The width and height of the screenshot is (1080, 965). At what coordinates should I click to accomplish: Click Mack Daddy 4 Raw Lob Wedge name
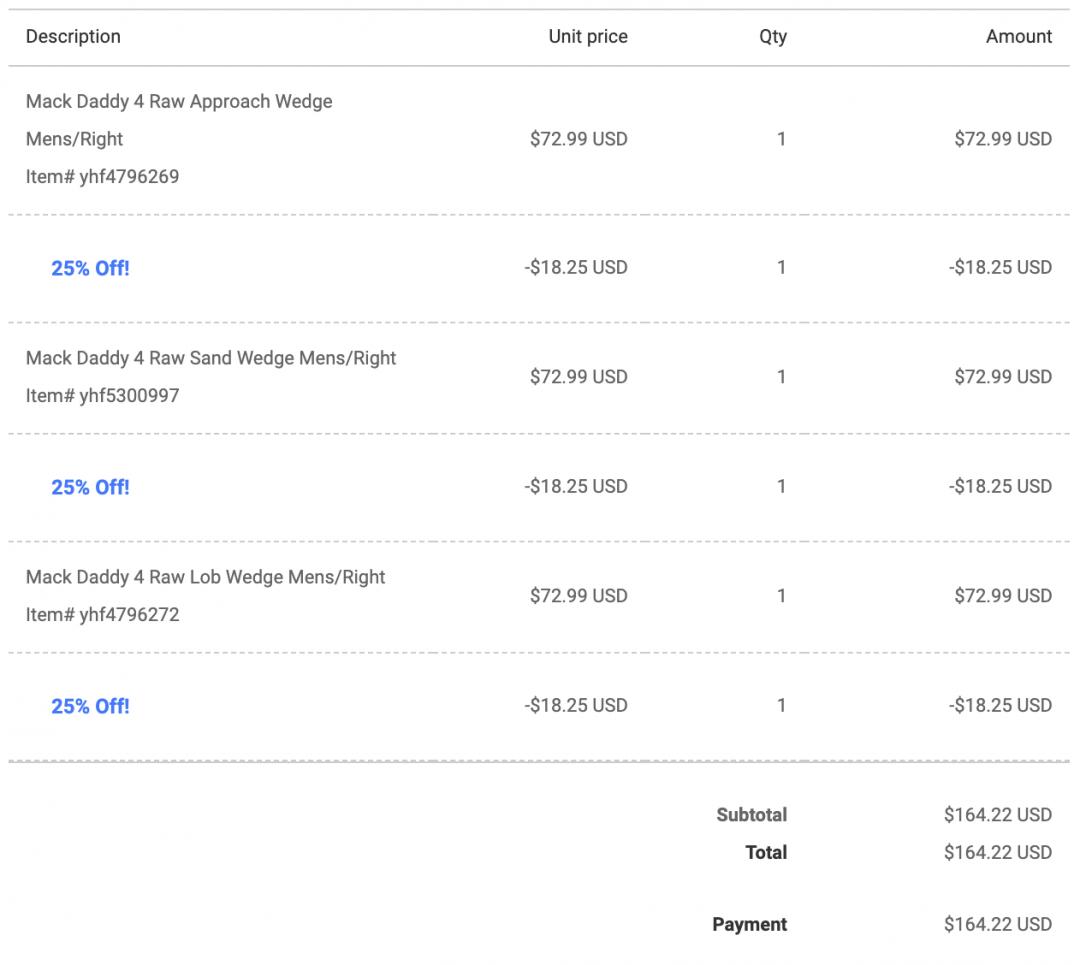pos(205,577)
